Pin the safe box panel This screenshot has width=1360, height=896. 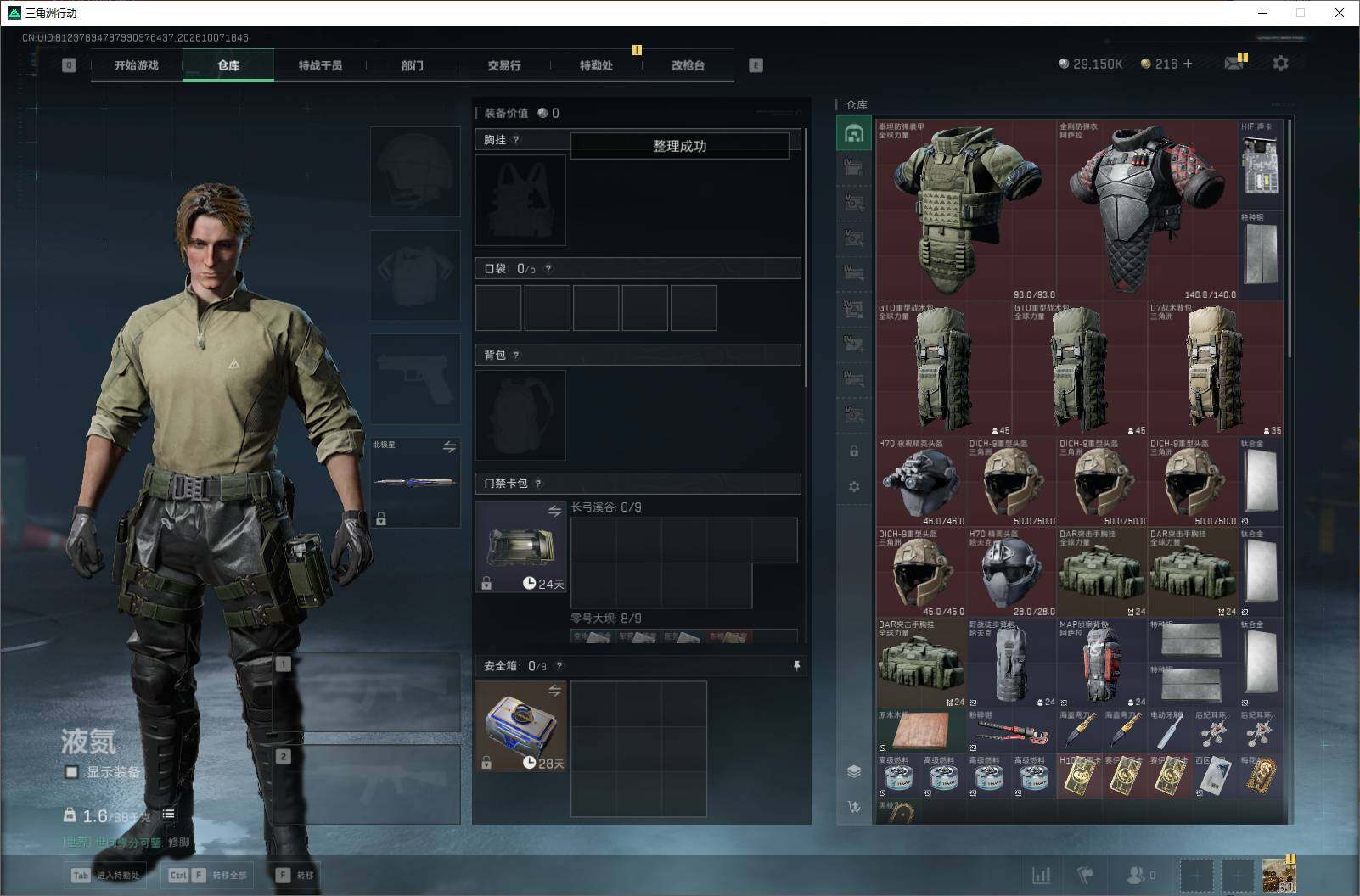pyautogui.click(x=796, y=666)
